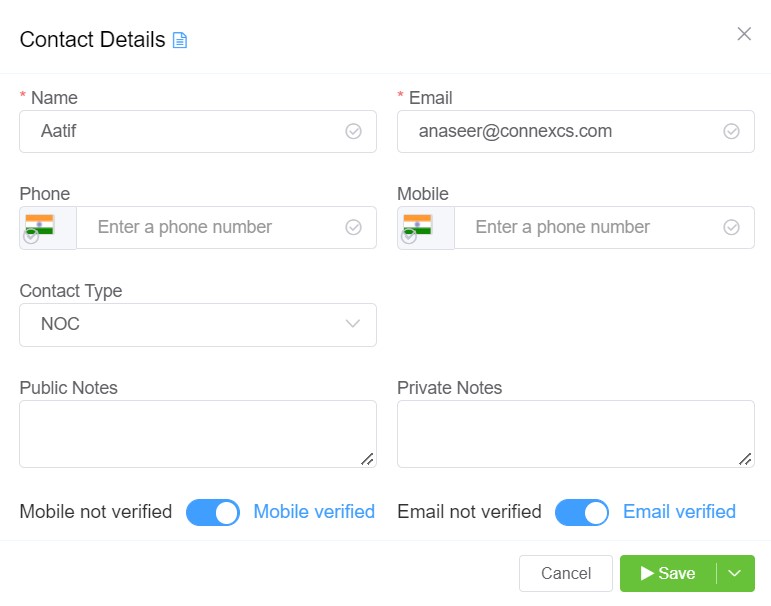Click the document icon beside Contact Details
Screen dimensions: 771x606
pyautogui.click(x=180, y=40)
